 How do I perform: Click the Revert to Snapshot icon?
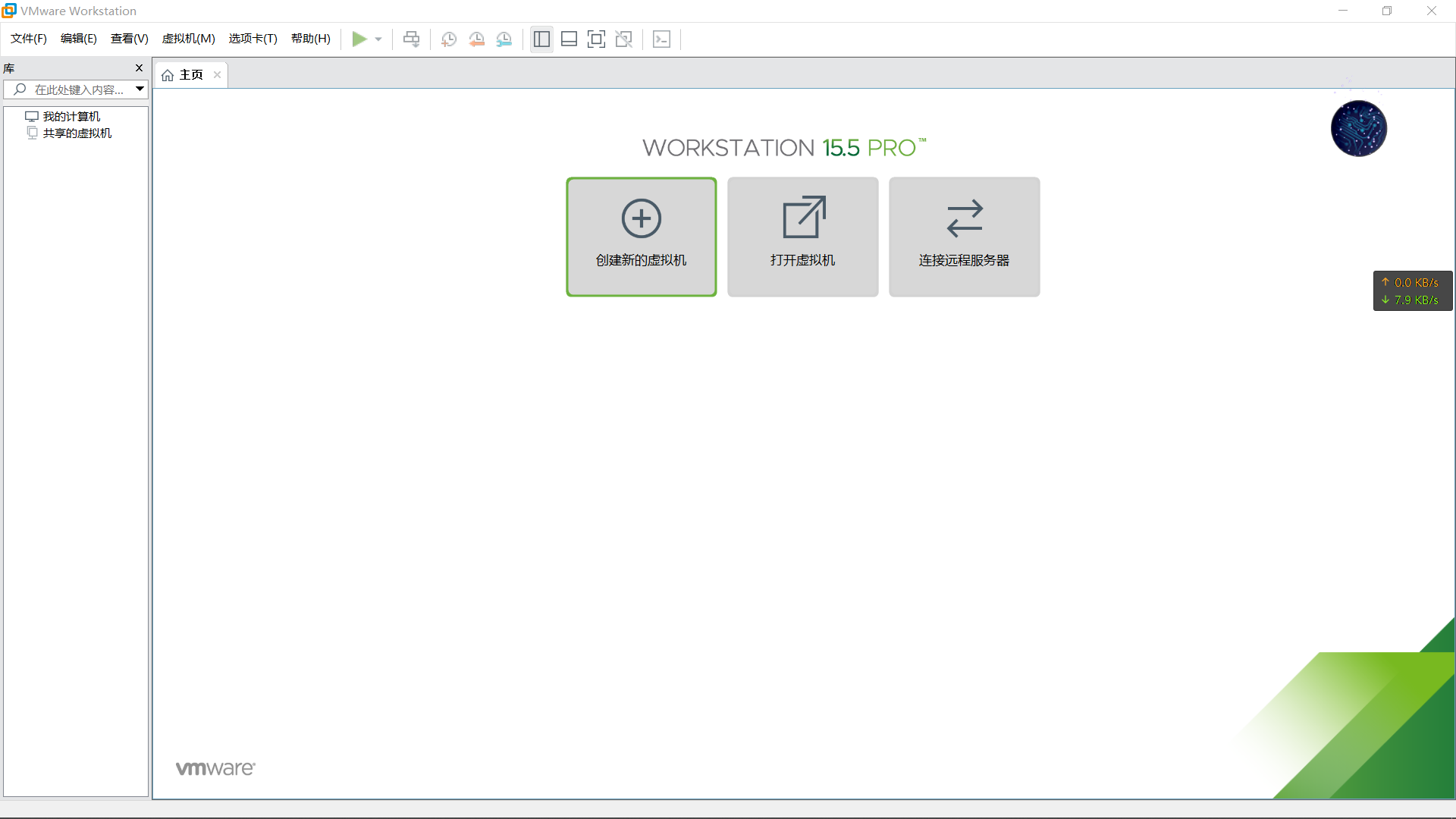(476, 39)
